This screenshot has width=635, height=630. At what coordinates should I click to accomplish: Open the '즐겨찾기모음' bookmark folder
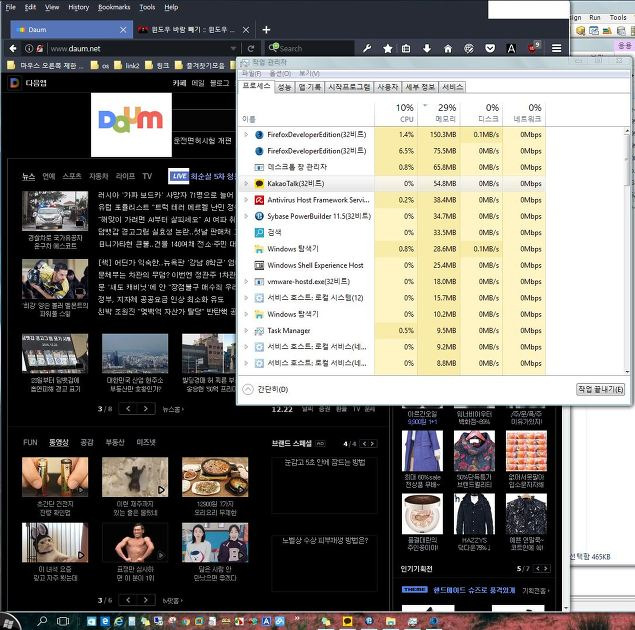200,65
